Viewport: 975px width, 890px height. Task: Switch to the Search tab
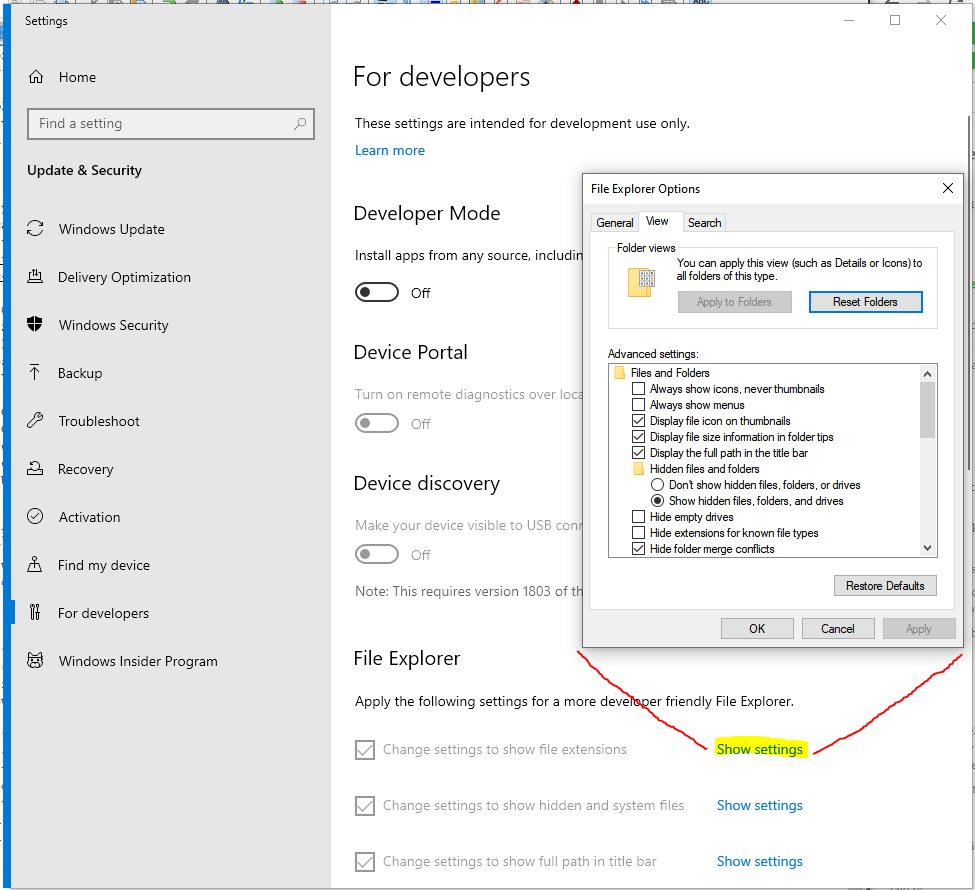(705, 223)
